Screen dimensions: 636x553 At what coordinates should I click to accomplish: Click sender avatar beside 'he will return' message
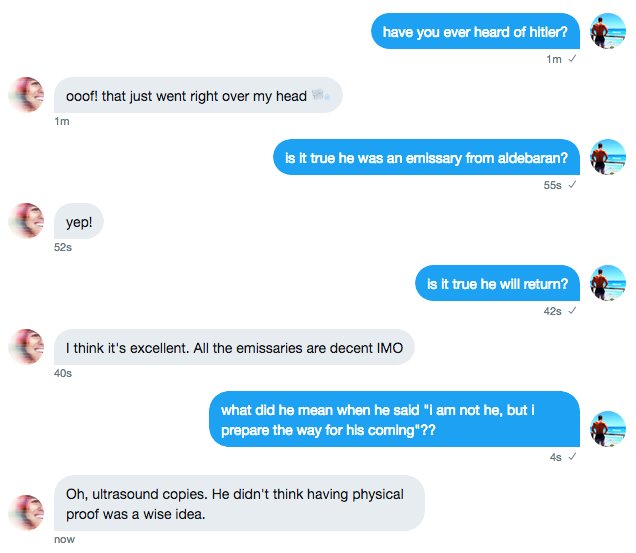(x=607, y=283)
